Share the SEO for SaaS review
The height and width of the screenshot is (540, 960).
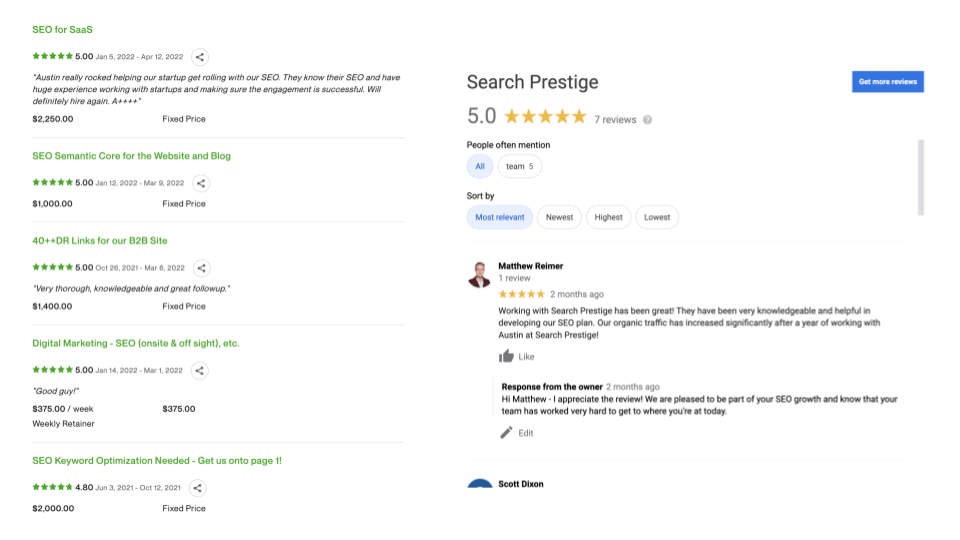(200, 57)
